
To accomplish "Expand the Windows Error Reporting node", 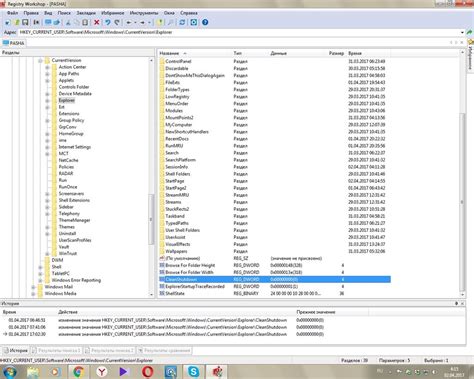I will (40, 281).
